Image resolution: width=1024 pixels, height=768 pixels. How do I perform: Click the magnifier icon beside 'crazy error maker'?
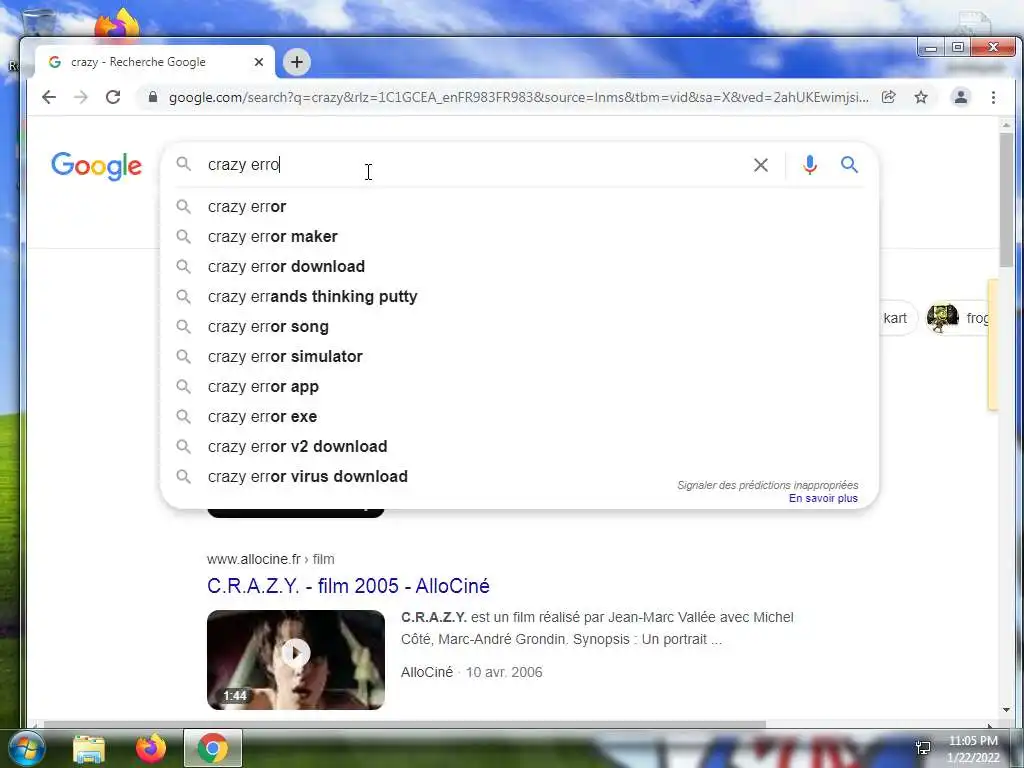[x=184, y=236]
